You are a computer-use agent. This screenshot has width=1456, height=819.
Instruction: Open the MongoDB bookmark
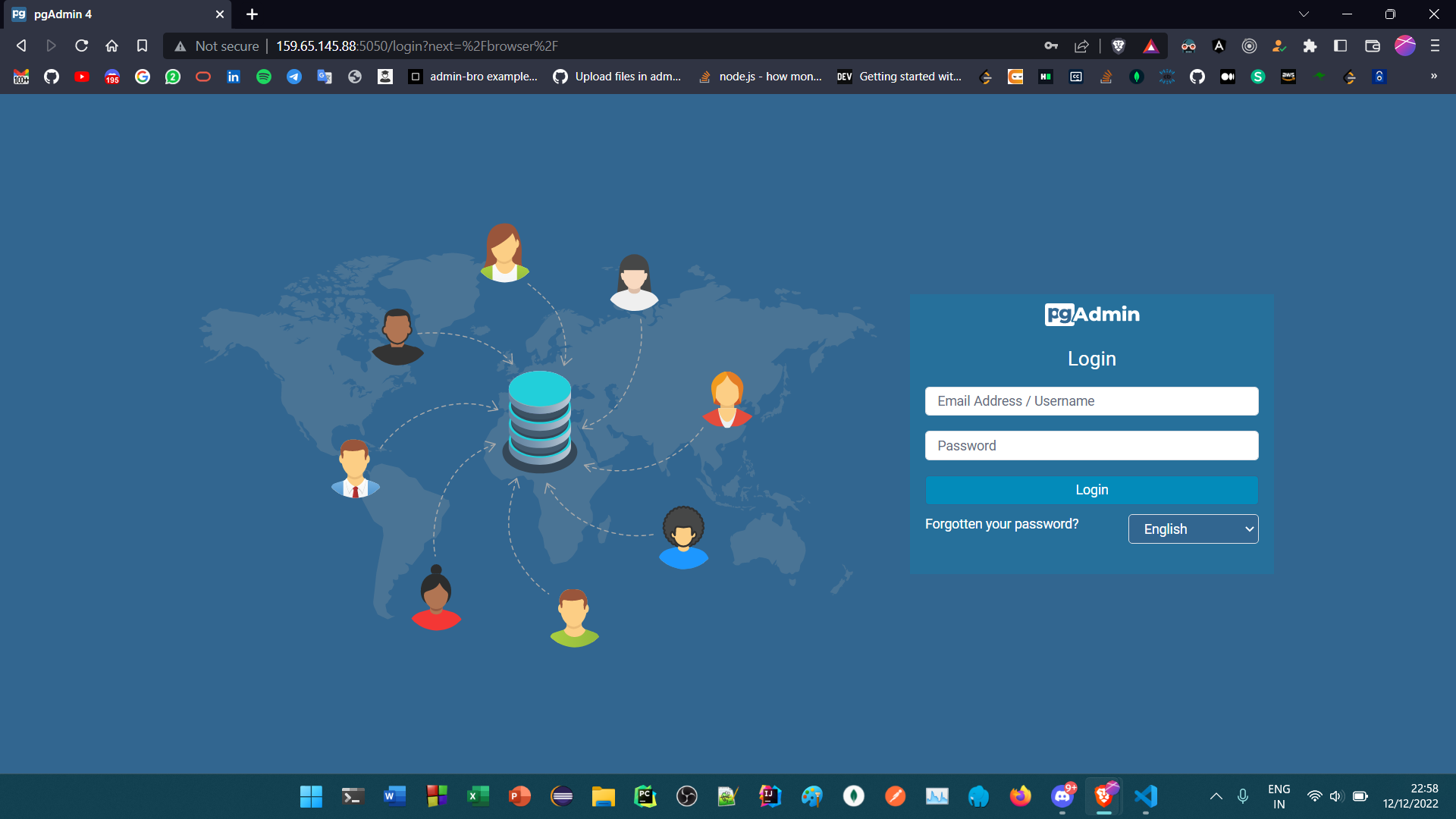pyautogui.click(x=1136, y=76)
